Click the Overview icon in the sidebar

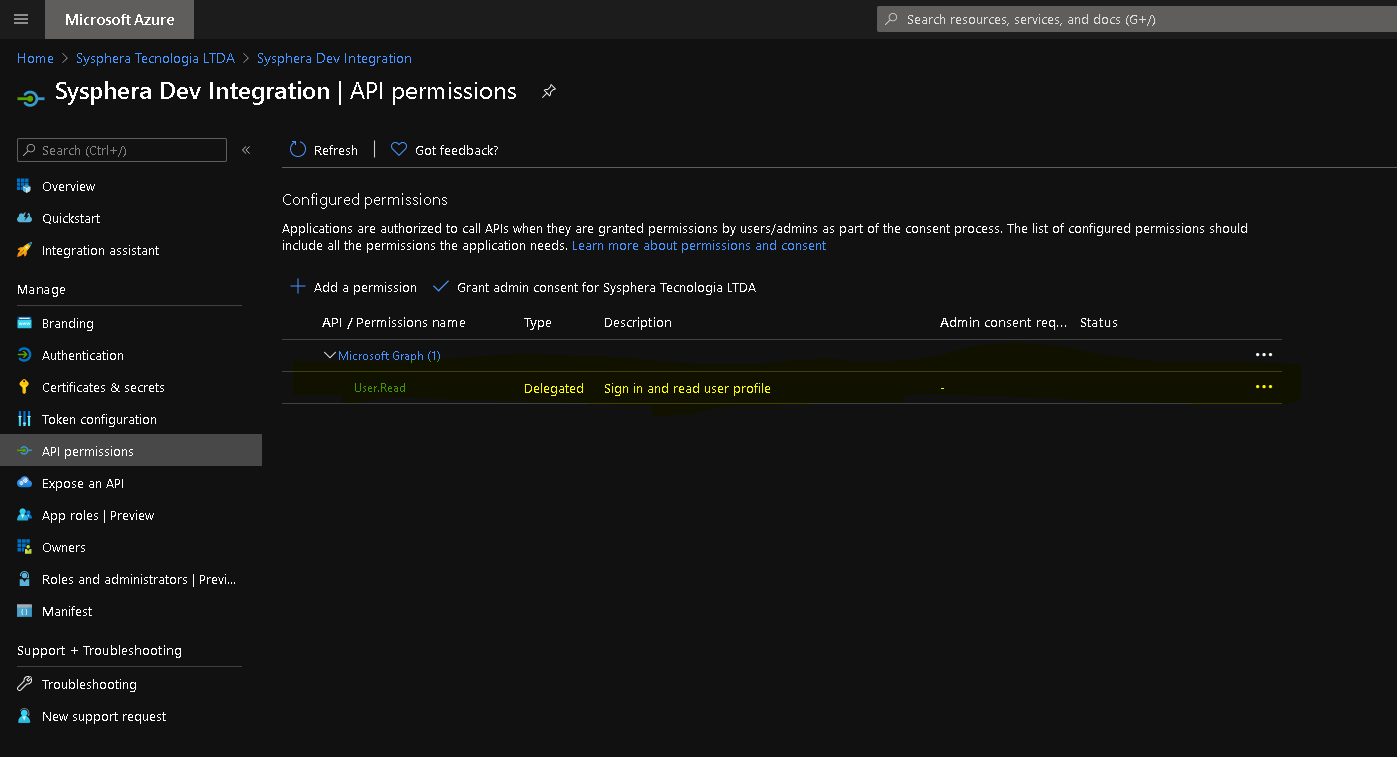[x=24, y=186]
